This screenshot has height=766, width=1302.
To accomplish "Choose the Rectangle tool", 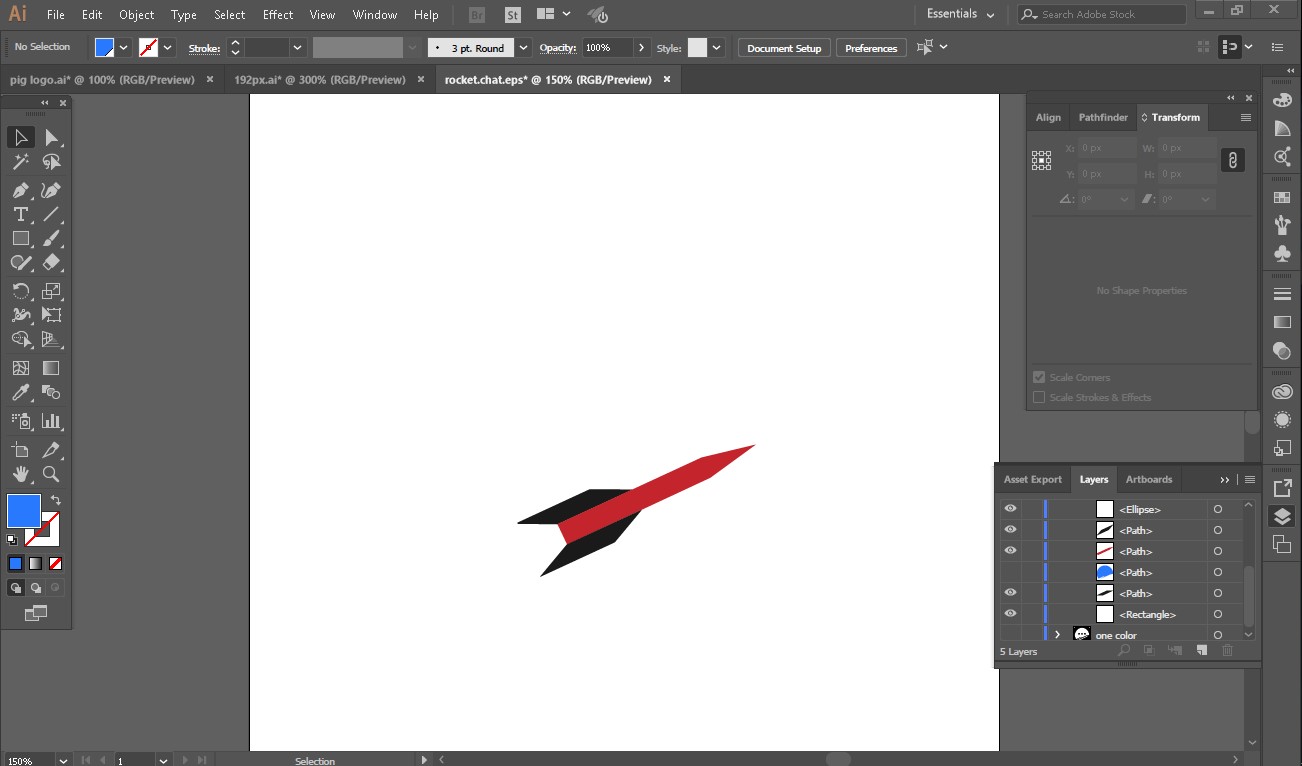I will pyautogui.click(x=20, y=238).
